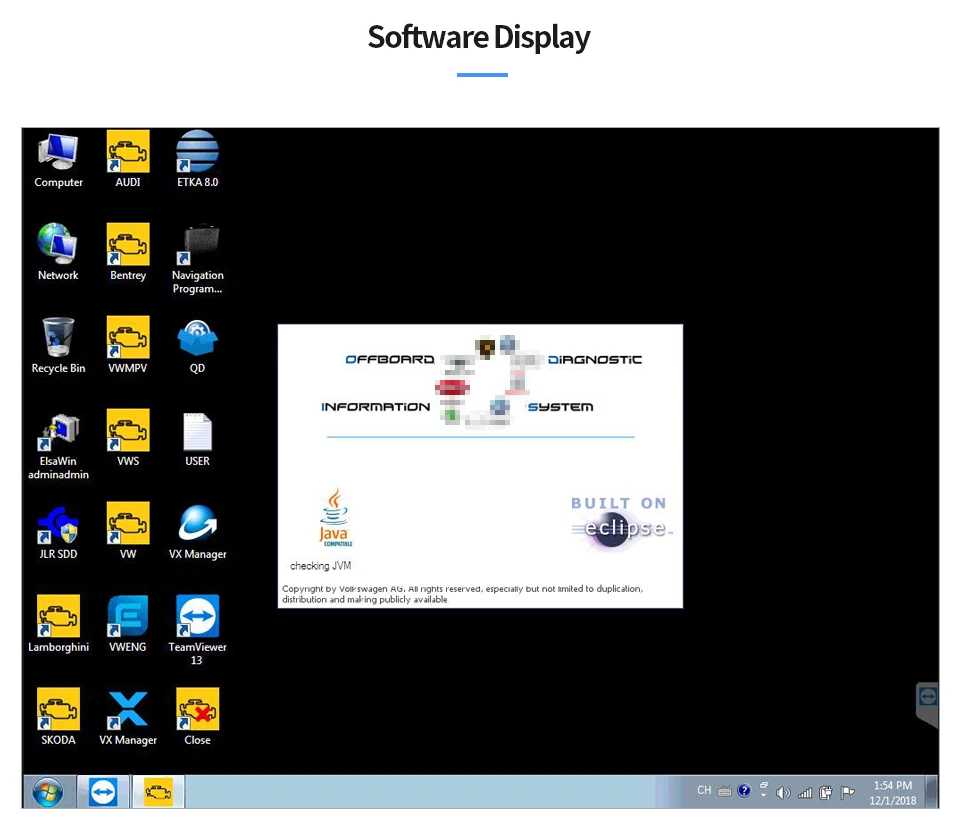Open the TeamViewer side panel tab
The image size is (960, 821).
pyautogui.click(x=928, y=703)
